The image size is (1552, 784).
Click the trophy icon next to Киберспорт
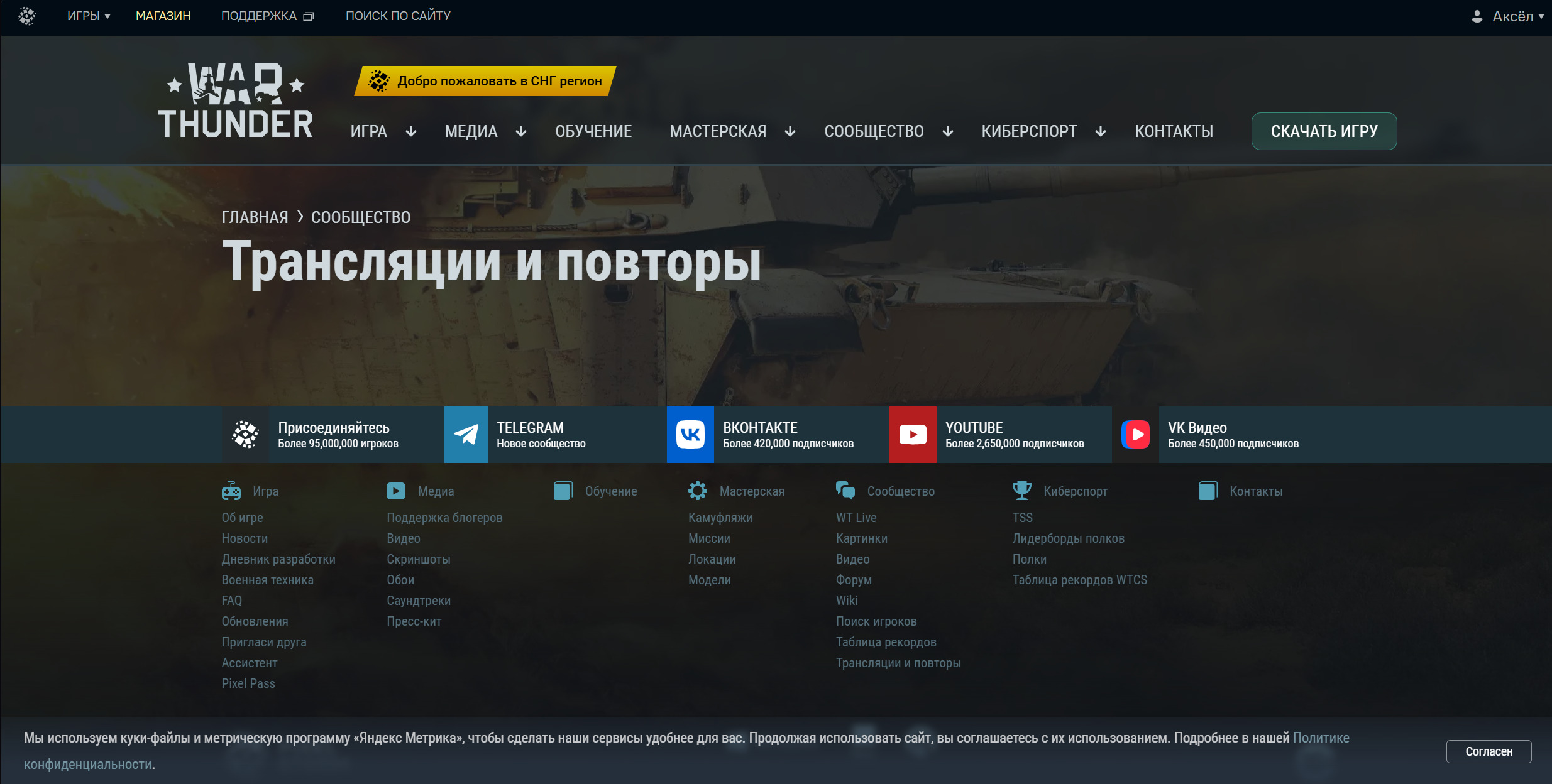1022,491
